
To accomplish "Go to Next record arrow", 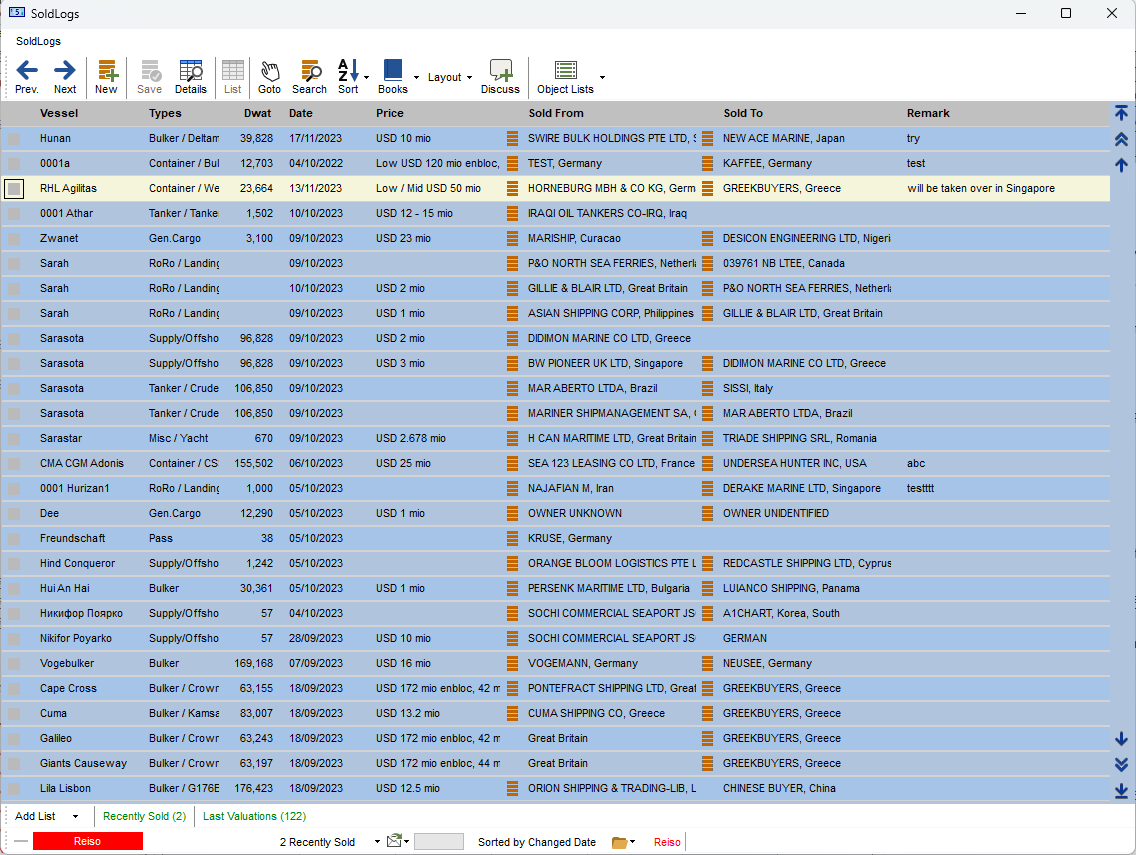I will tap(64, 77).
